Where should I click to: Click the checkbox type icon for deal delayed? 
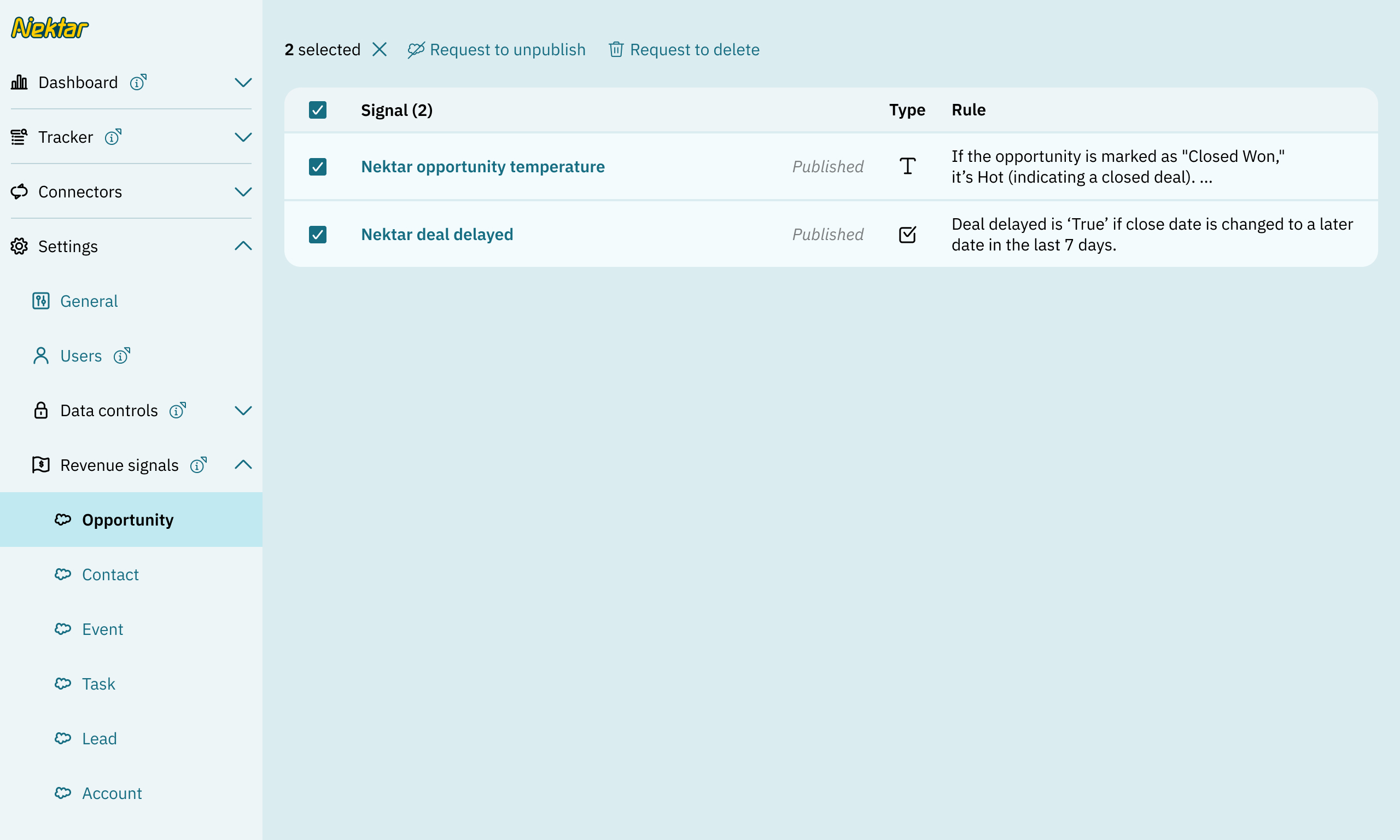tap(907, 235)
